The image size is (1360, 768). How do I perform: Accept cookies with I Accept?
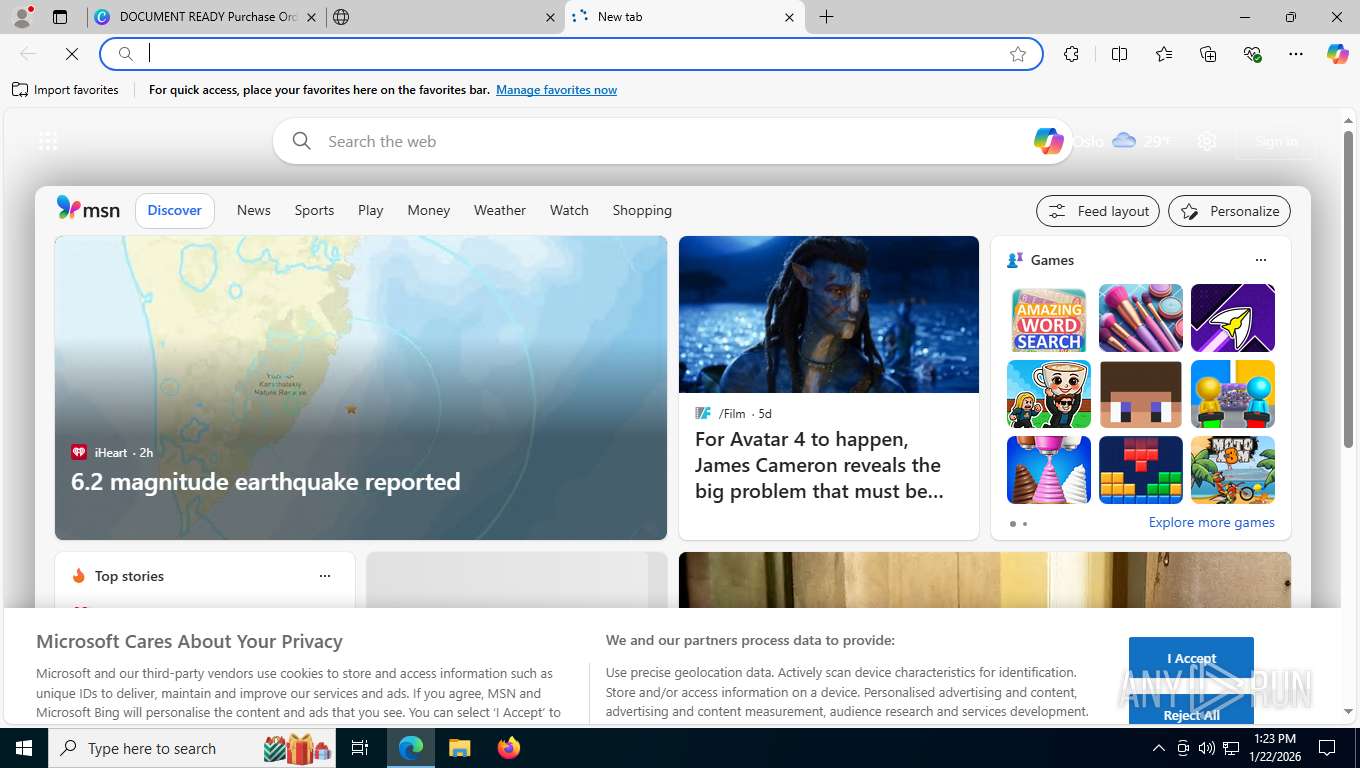pos(1191,658)
